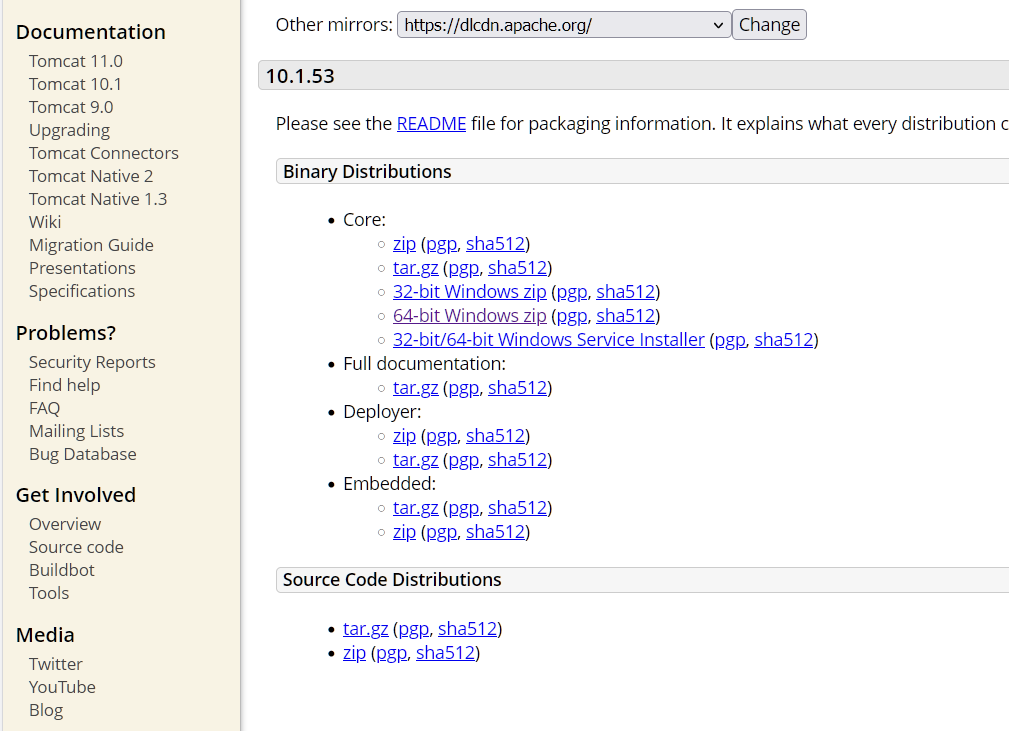This screenshot has width=1009, height=731.
Task: Download 32-bit/64-bit Windows Service Installer
Action: coord(549,340)
